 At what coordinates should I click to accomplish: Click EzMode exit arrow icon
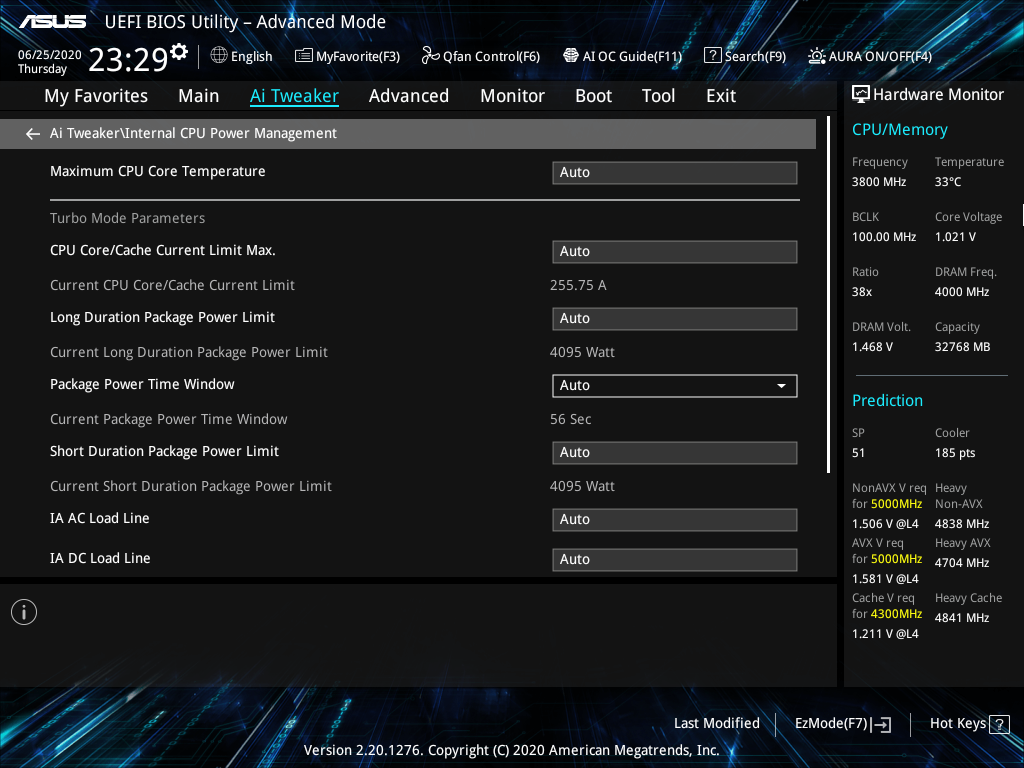point(882,724)
